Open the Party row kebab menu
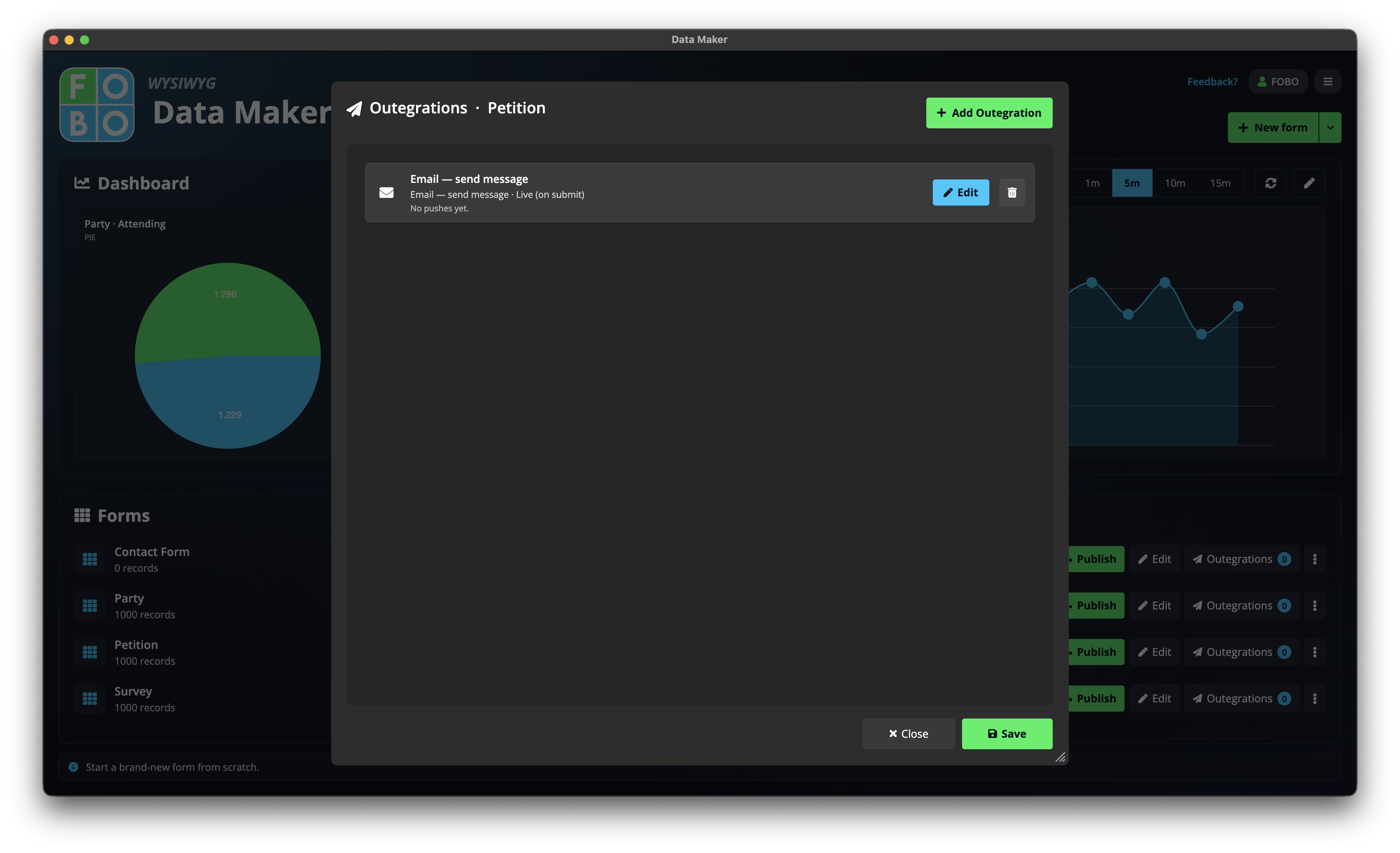The width and height of the screenshot is (1400, 853). click(x=1315, y=606)
